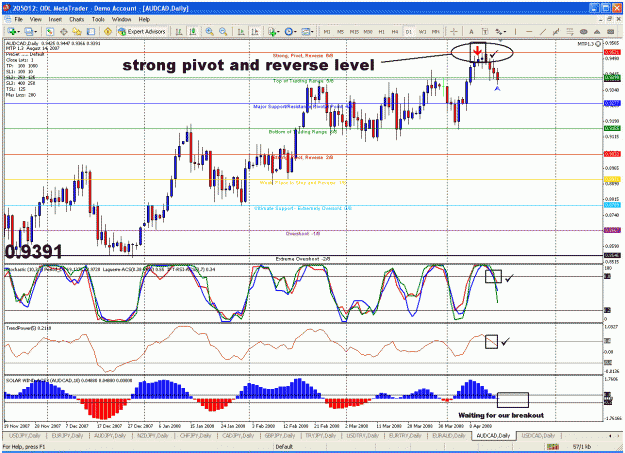Toggle the Data Window crosshair-target icon
The height and width of the screenshot is (453, 625).
63,32
